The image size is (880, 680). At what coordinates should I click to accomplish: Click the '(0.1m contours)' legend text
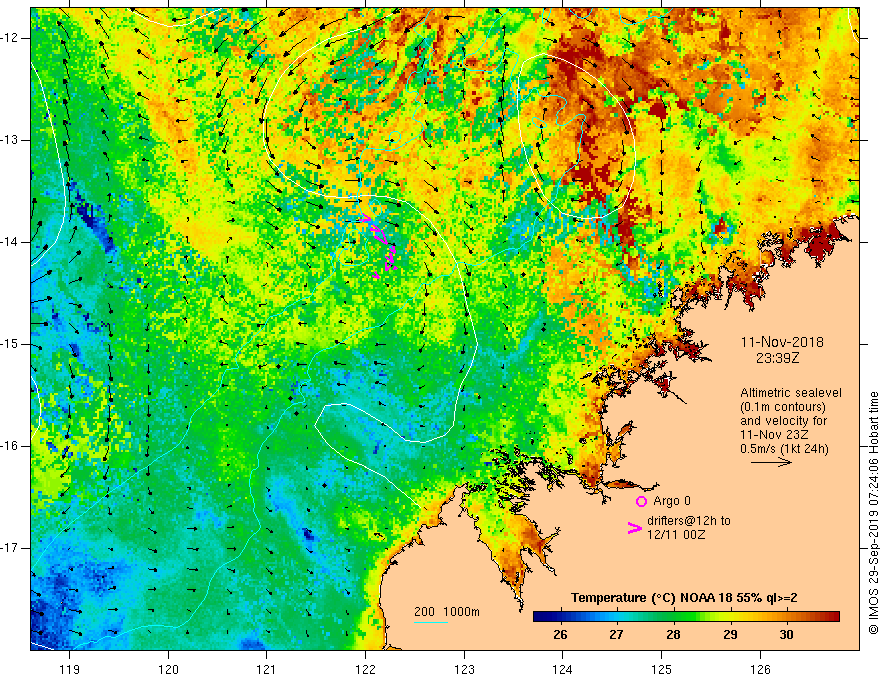point(782,407)
